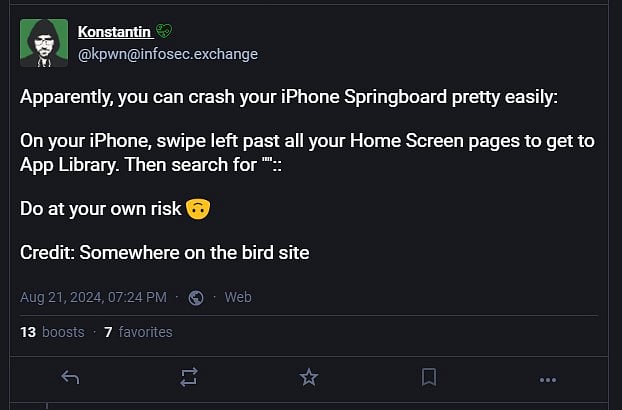Open the three-dot more options menu
This screenshot has width=622, height=410.
click(x=547, y=378)
